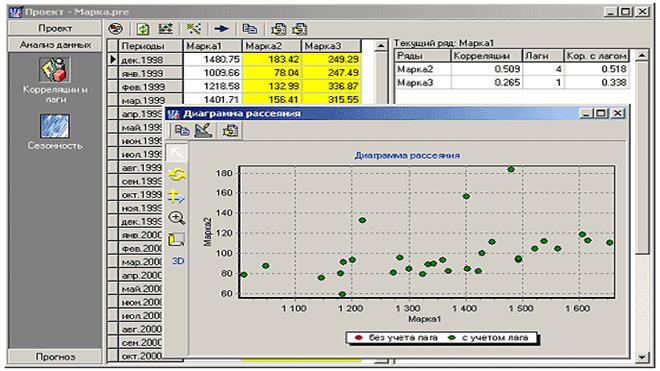
Task: Click the с учетом лага legend entry
Action: (x=489, y=337)
